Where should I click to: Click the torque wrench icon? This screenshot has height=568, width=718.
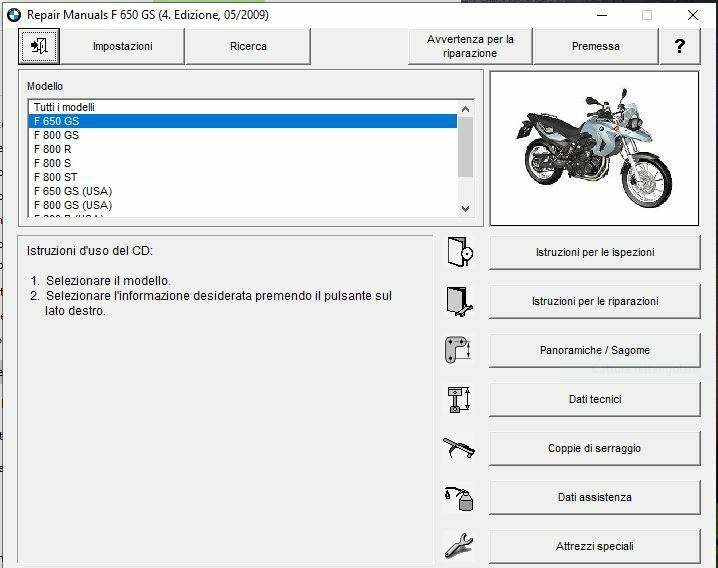[x=458, y=448]
